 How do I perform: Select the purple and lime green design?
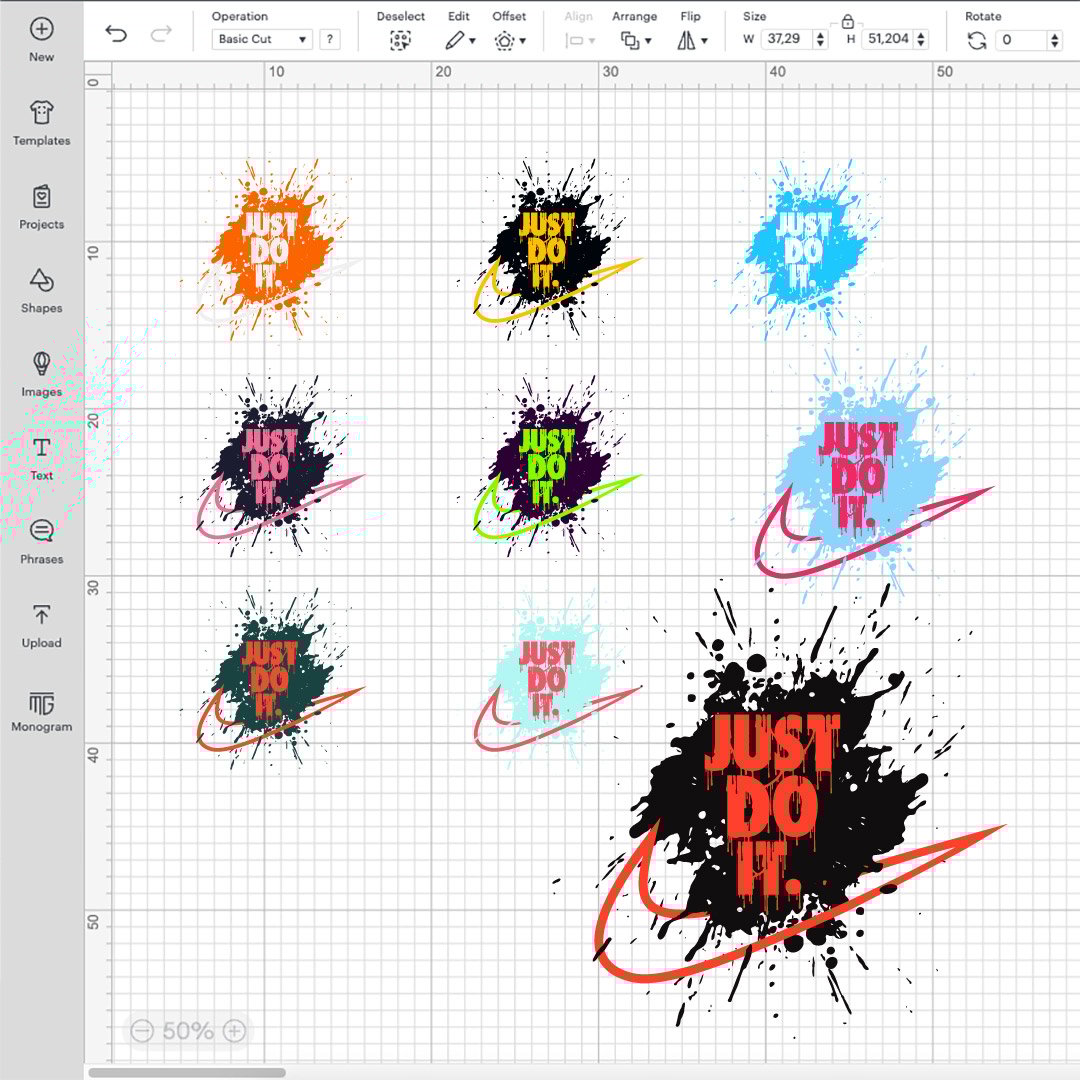click(548, 467)
